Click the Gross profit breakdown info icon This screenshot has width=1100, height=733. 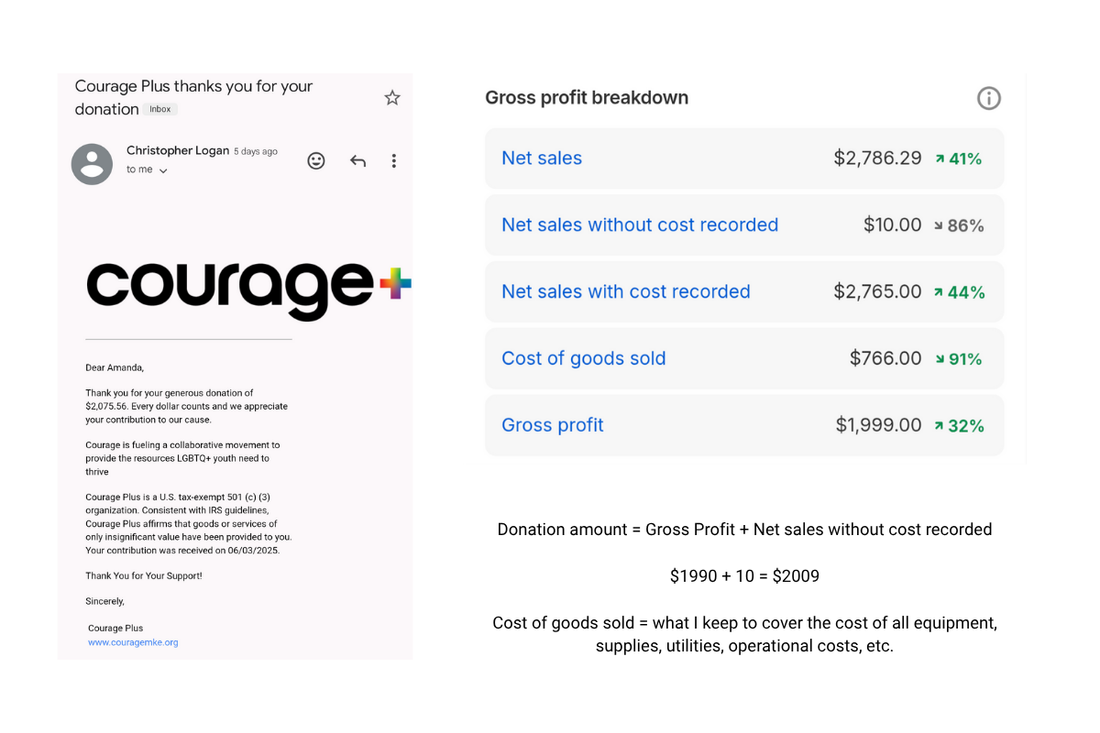tap(988, 98)
